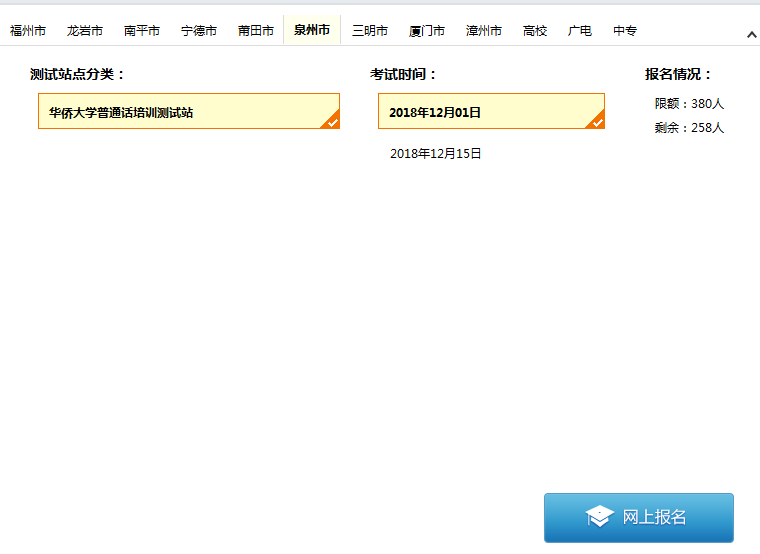The width and height of the screenshot is (760, 554).
Task: Select the 中专 tab
Action: point(625,31)
